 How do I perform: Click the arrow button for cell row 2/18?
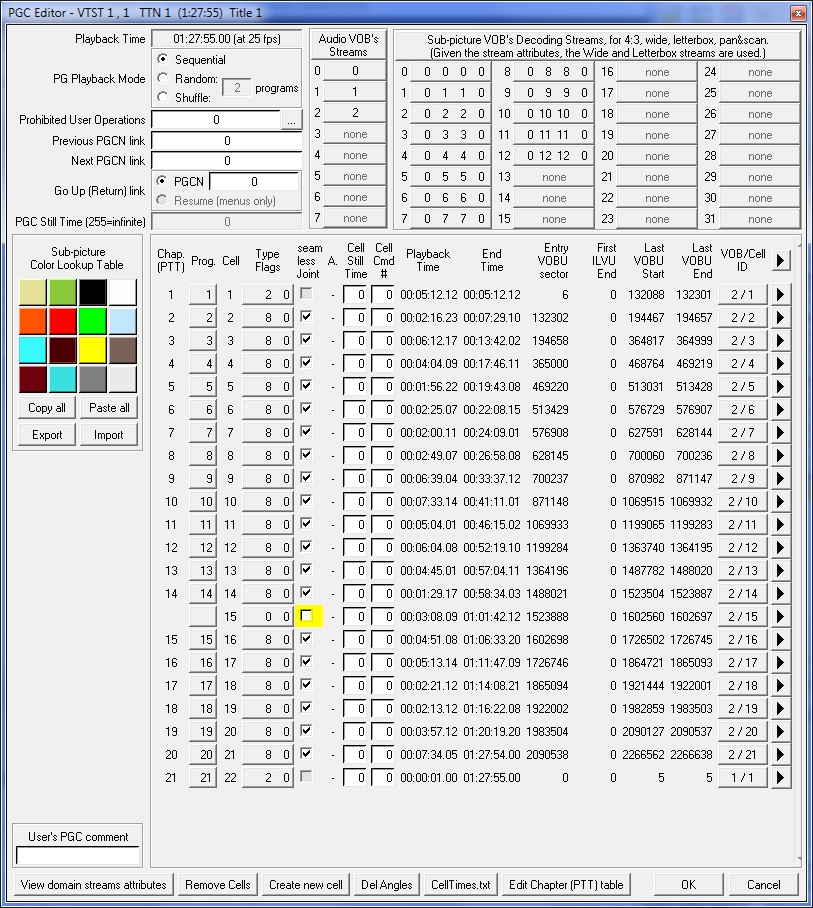781,686
